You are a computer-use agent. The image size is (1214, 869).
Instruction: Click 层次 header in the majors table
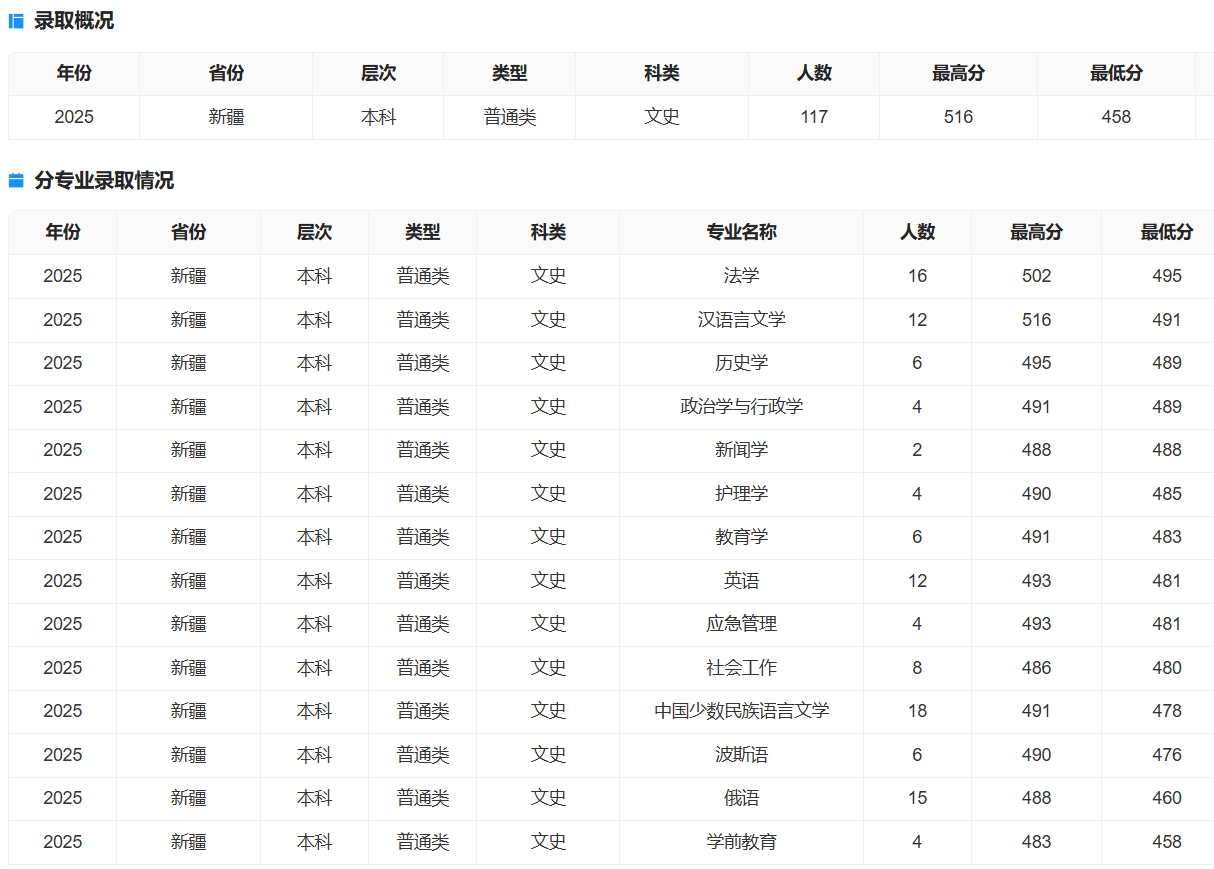(314, 232)
